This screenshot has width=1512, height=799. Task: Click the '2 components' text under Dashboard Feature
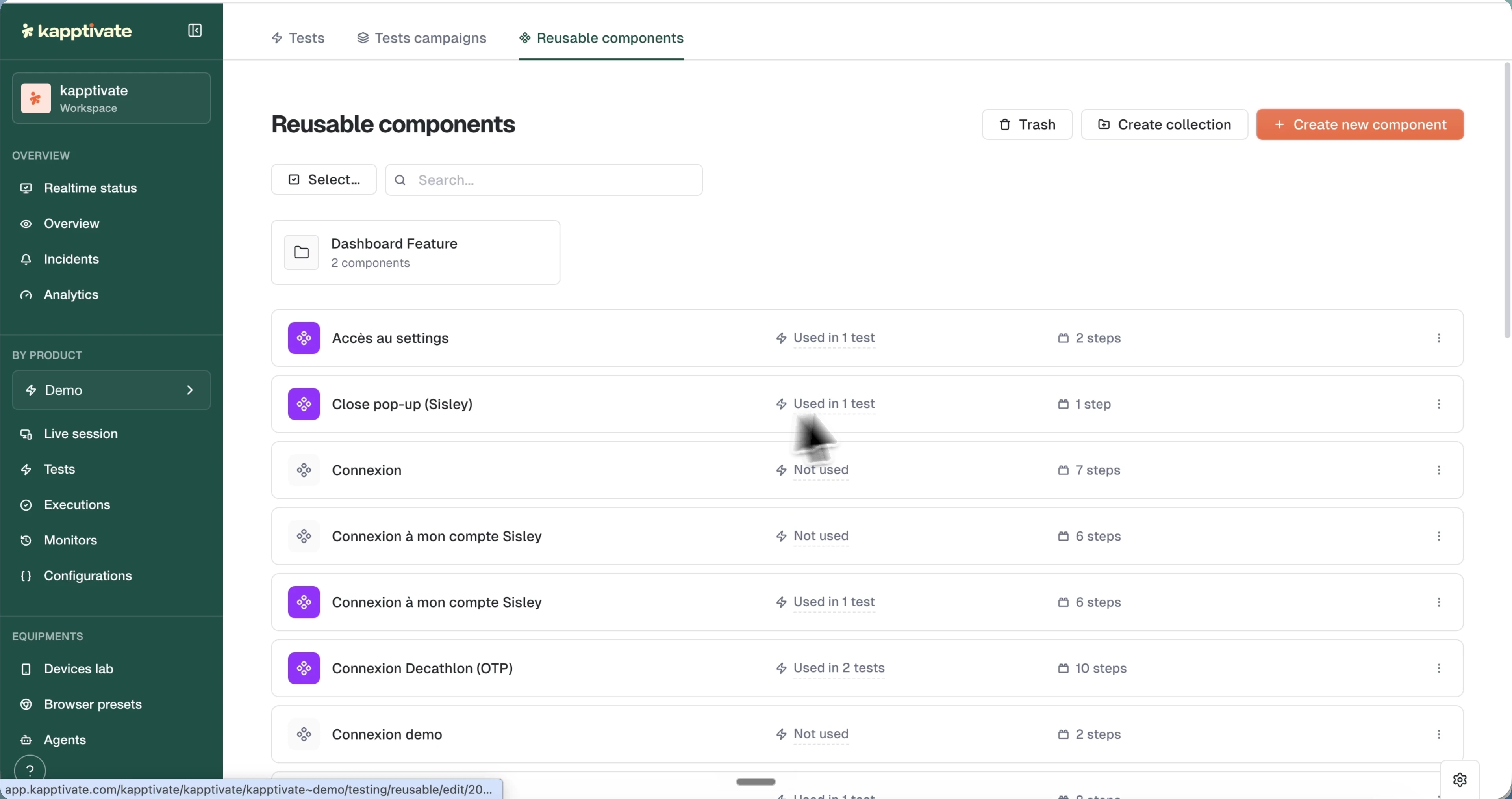pos(371,263)
